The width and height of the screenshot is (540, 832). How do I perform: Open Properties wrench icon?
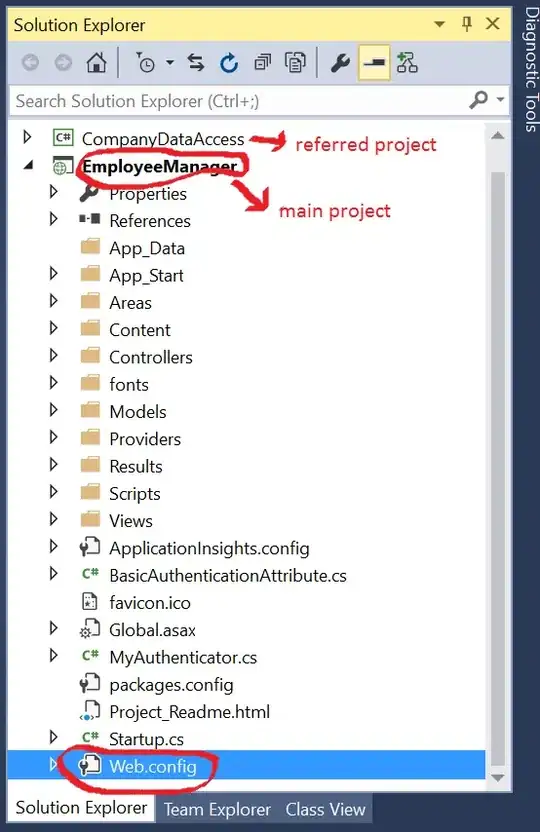[x=340, y=63]
